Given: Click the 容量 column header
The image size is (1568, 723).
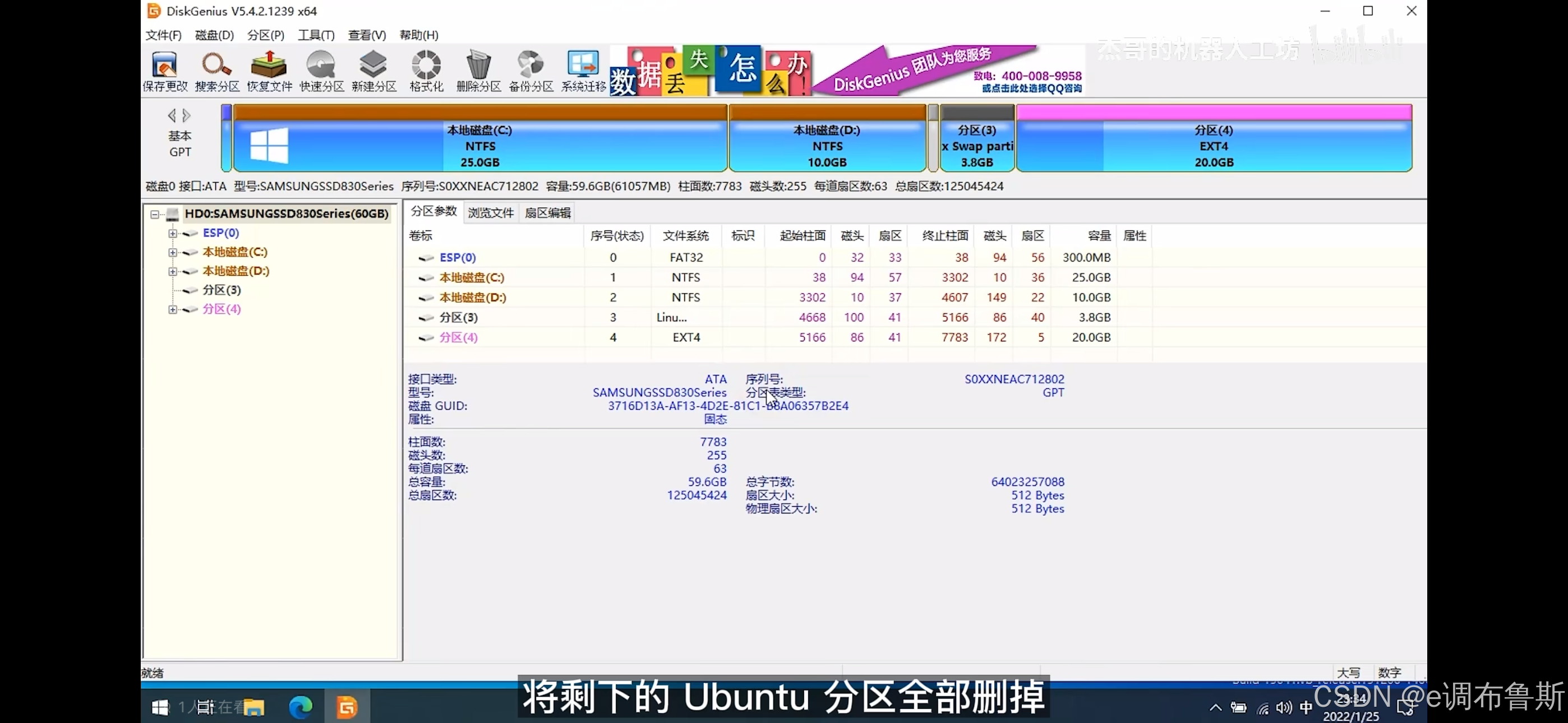Looking at the screenshot, I should point(1083,235).
